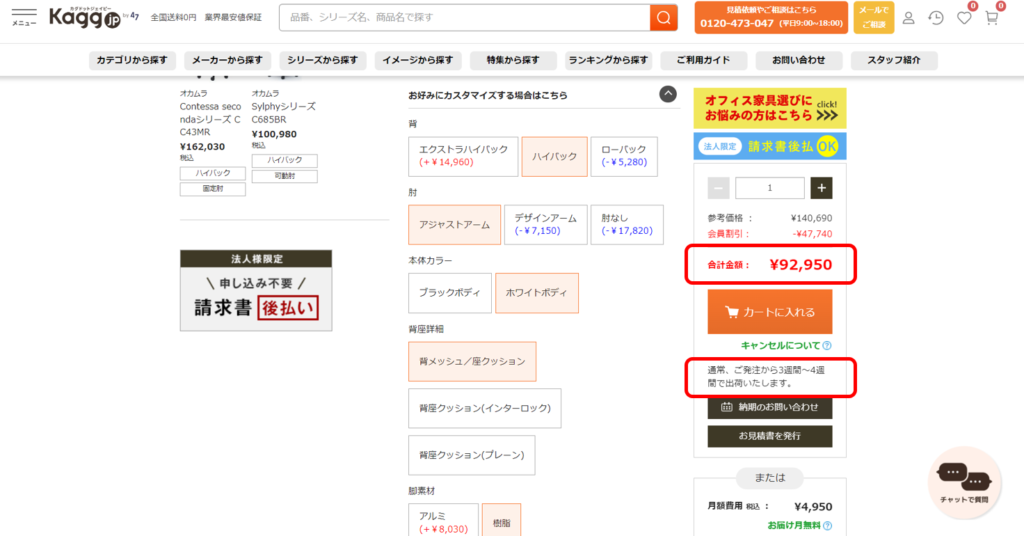Click total price ¥92,950
This screenshot has width=1024, height=536.
tap(801, 264)
